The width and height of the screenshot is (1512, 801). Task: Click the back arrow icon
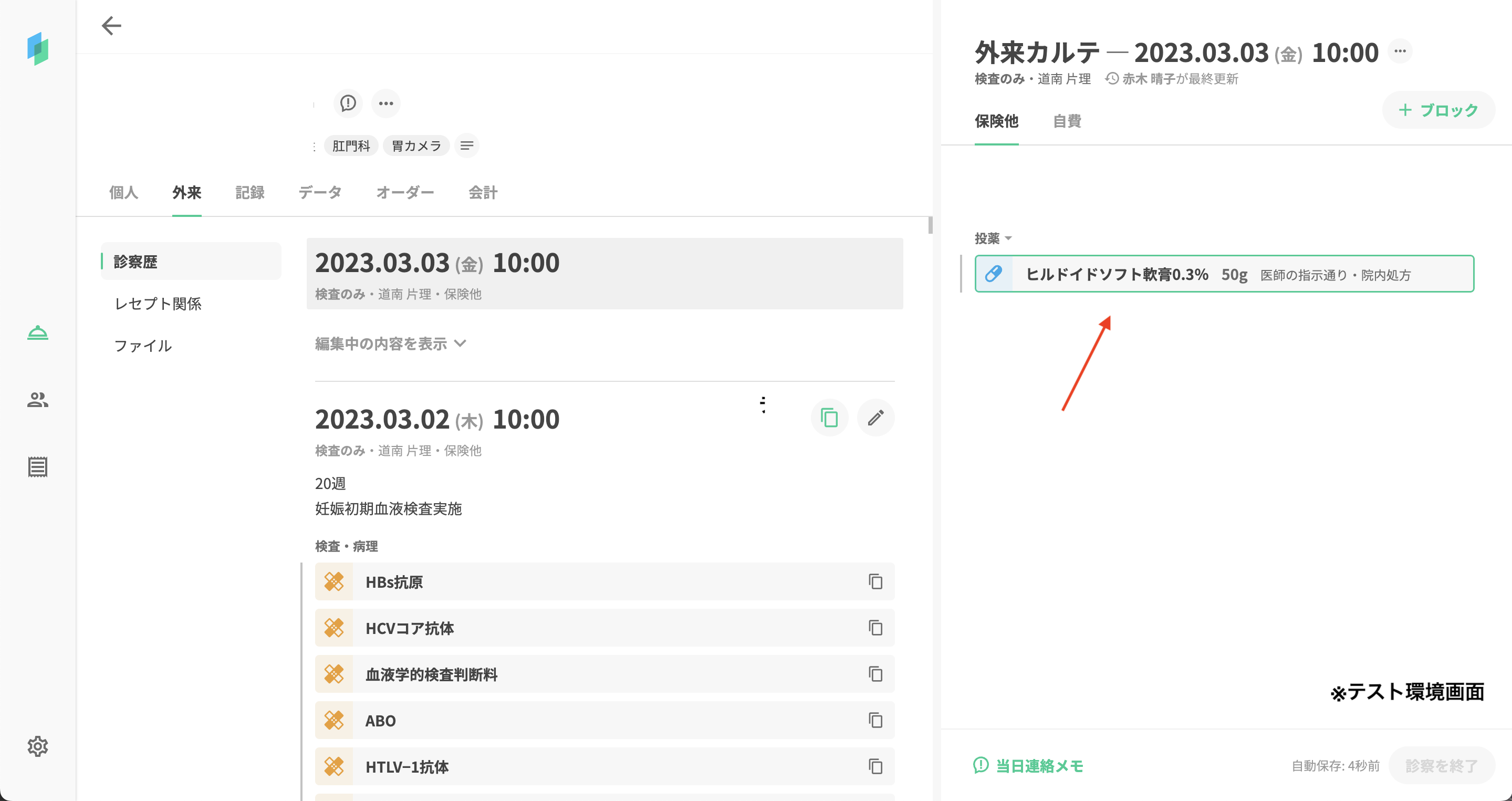[111, 26]
